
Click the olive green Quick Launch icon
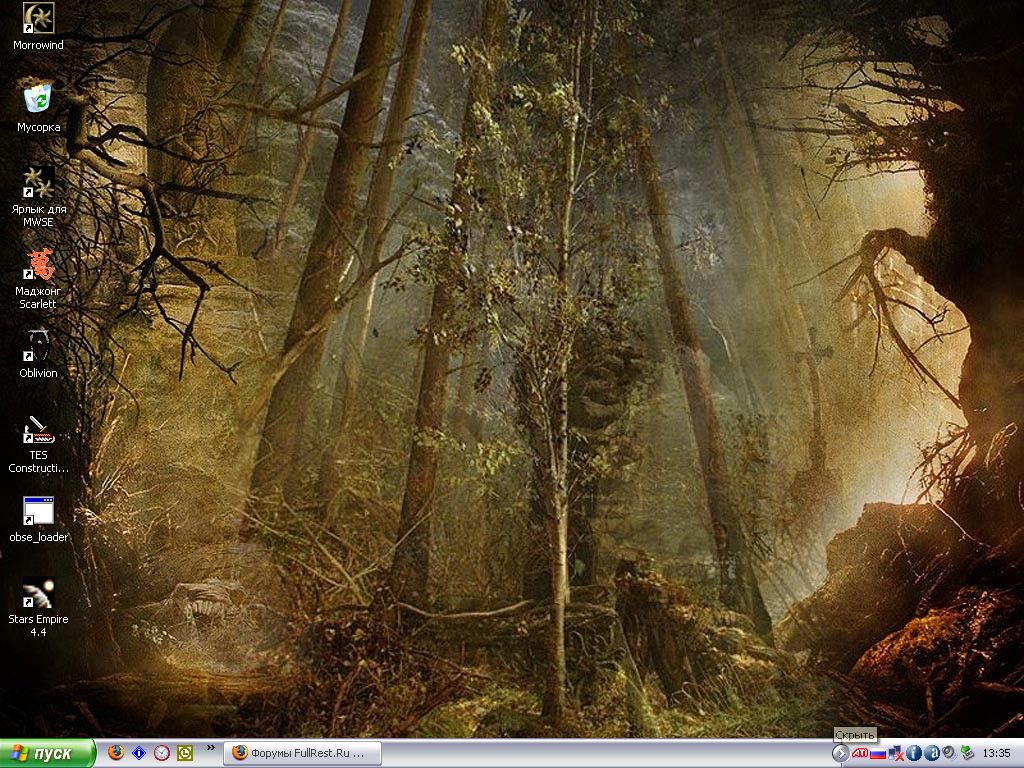tap(185, 753)
